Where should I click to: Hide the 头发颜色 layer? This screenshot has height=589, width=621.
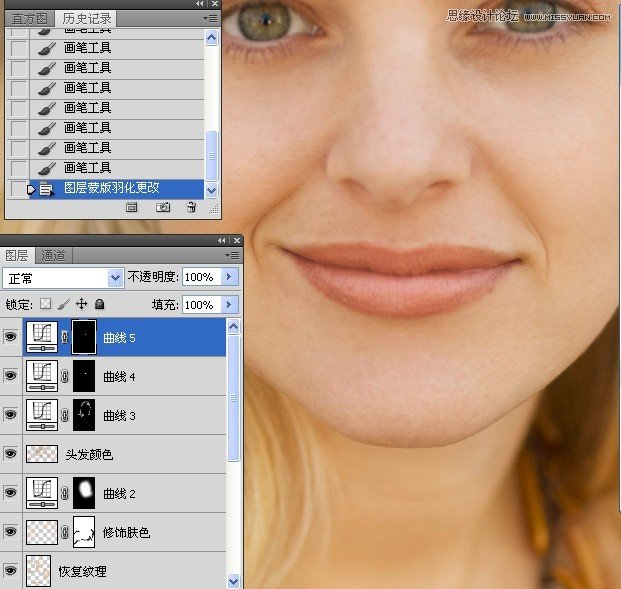[11, 454]
